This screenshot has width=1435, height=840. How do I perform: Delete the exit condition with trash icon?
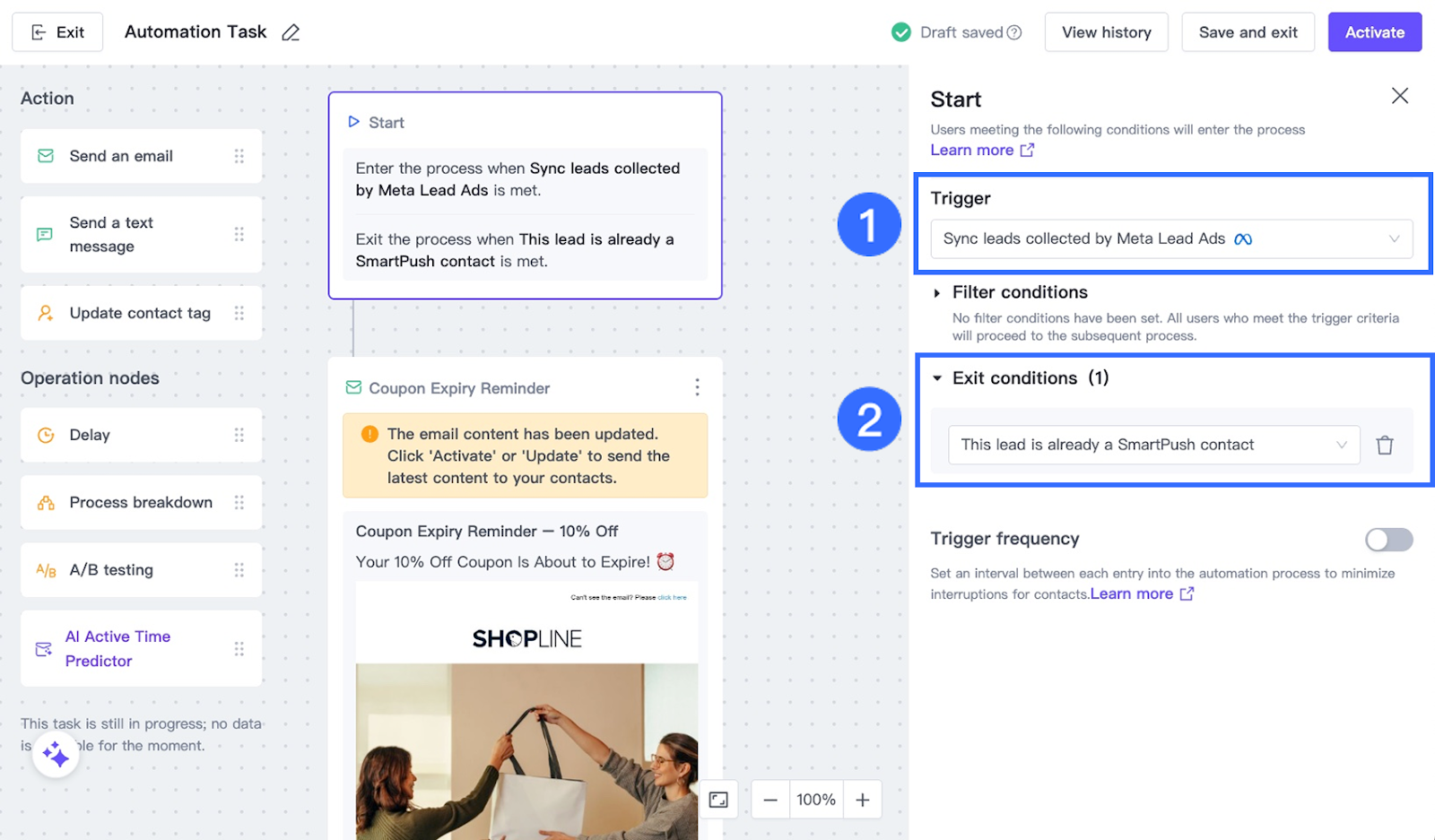tap(1385, 446)
